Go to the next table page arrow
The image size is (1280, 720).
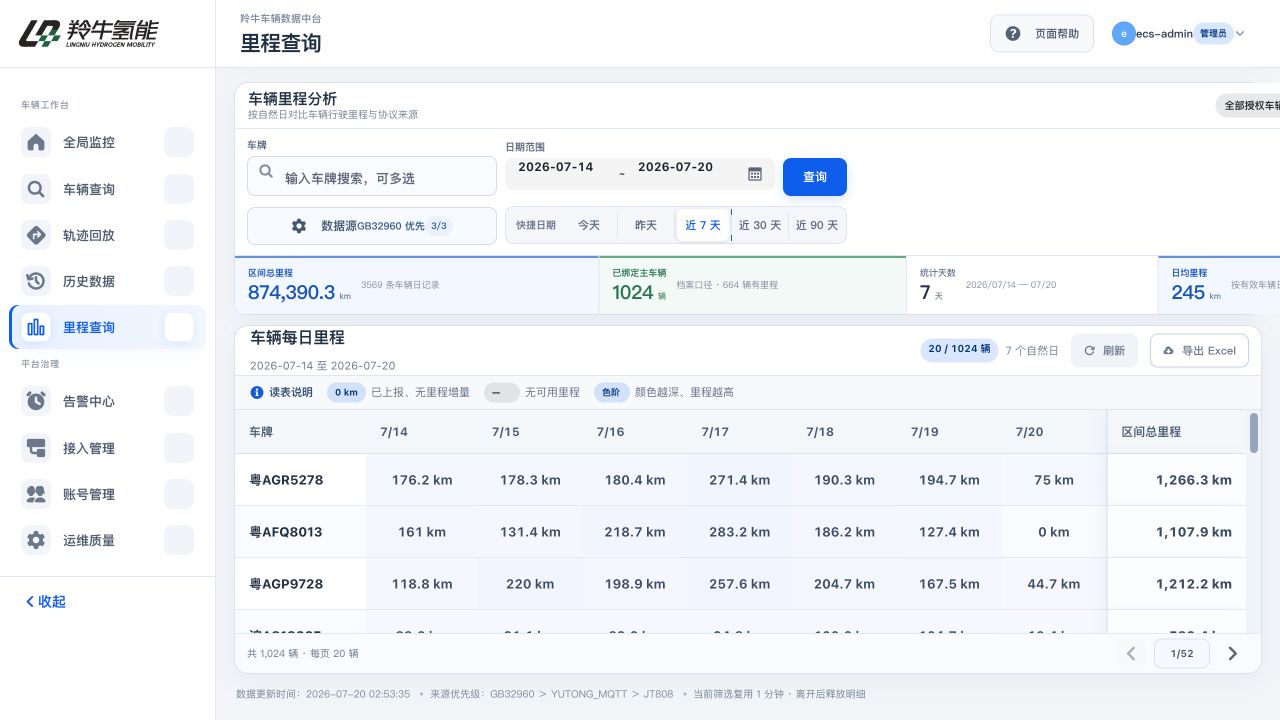[x=1233, y=654]
